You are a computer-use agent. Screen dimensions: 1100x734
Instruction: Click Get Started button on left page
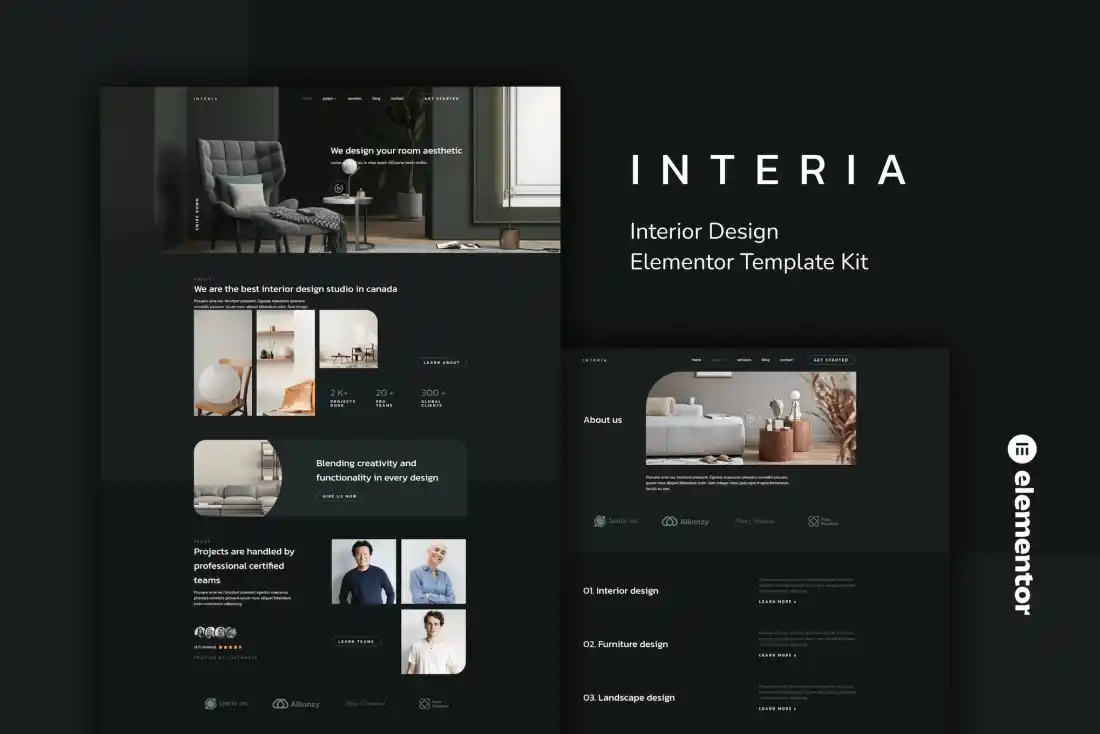pyautogui.click(x=441, y=99)
